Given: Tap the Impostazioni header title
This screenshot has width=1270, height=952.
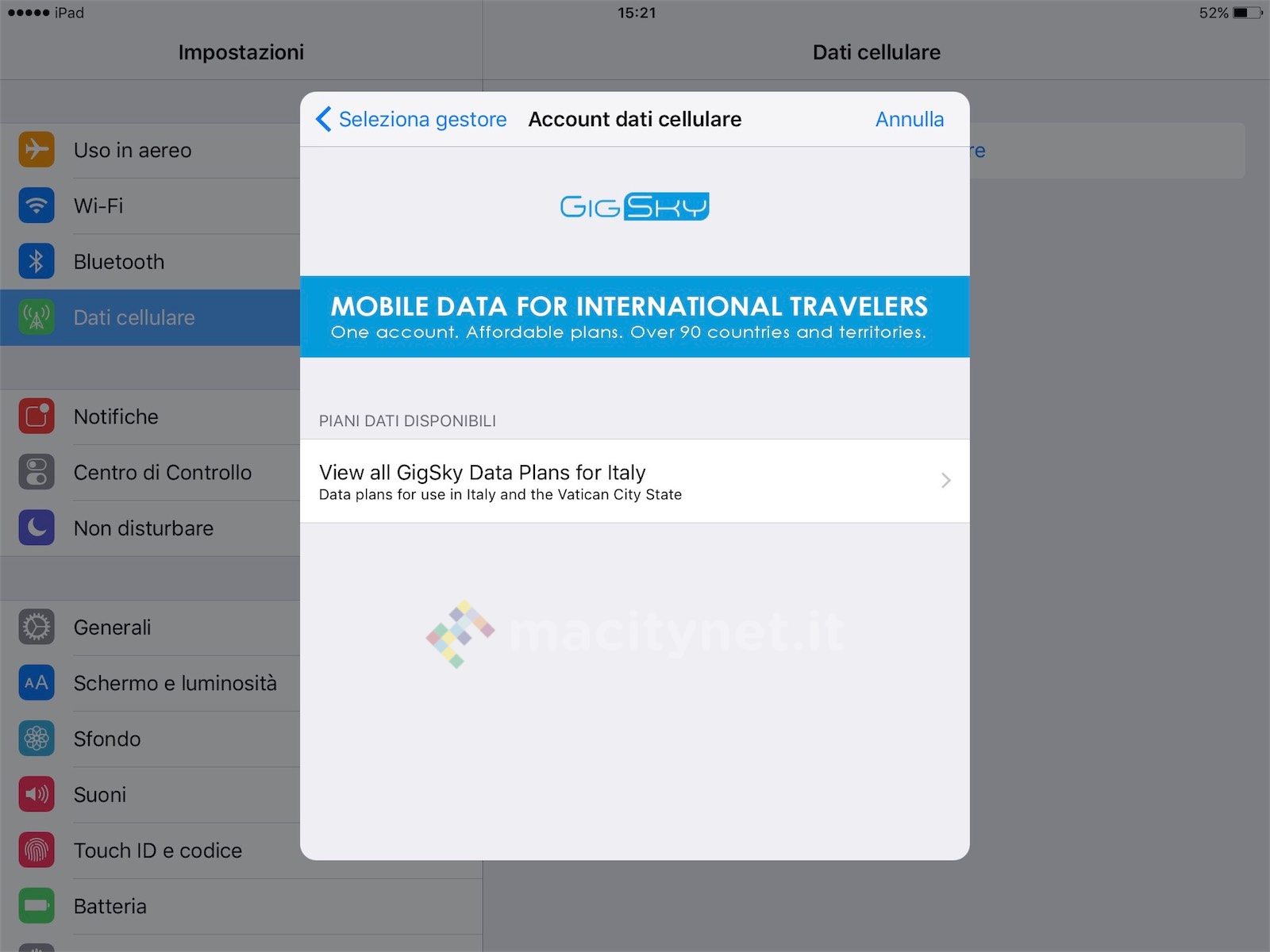Looking at the screenshot, I should [x=241, y=52].
